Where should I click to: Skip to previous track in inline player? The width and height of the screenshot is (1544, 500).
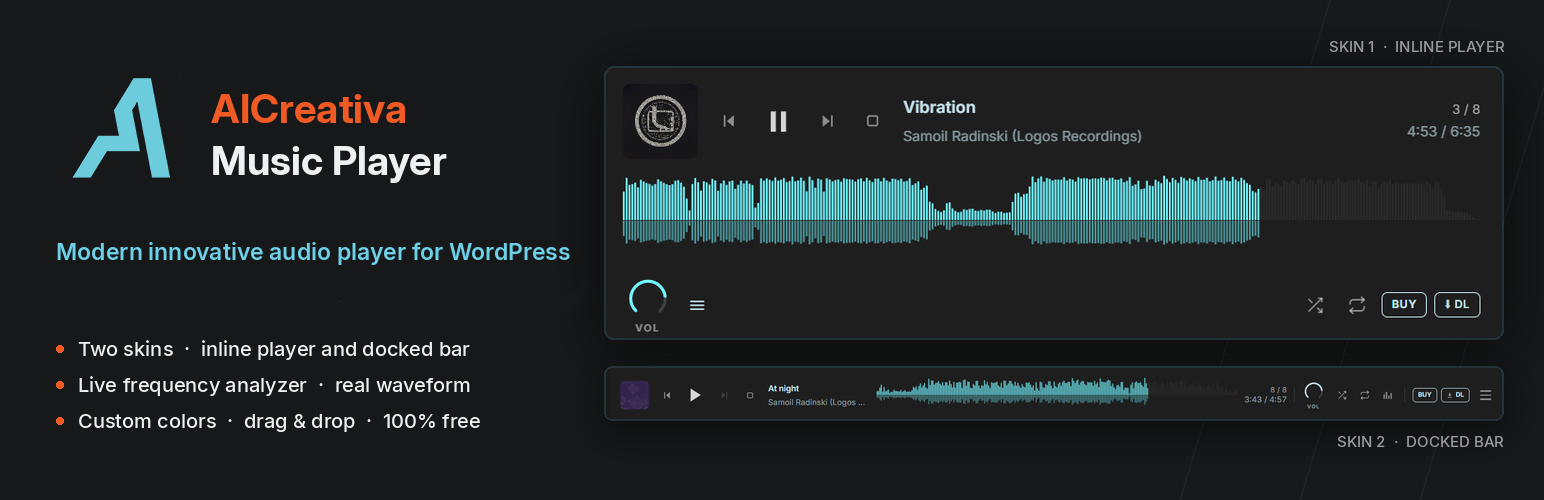[729, 121]
